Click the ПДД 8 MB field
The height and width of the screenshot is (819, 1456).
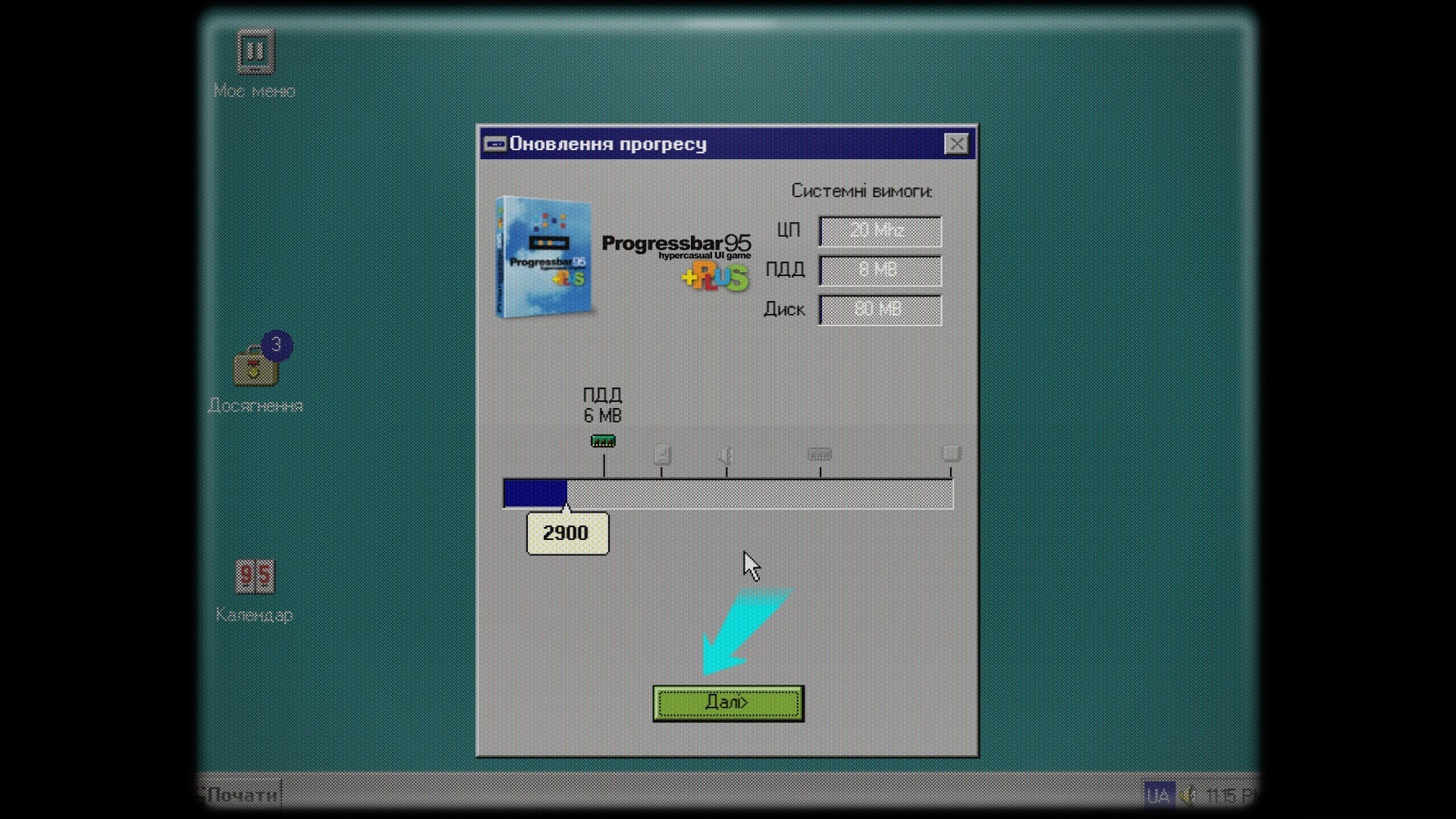tap(880, 271)
